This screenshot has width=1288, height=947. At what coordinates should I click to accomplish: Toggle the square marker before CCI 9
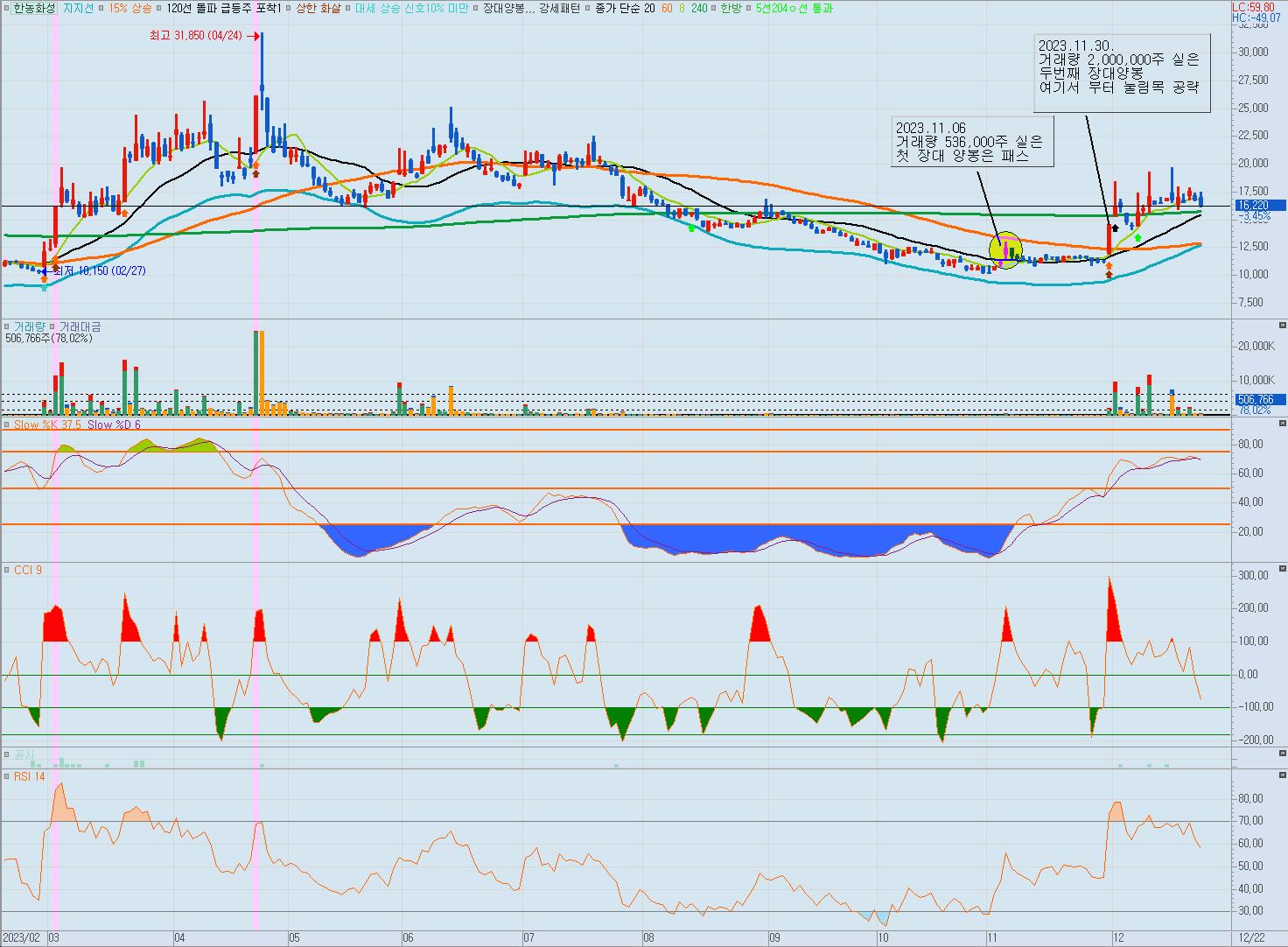[x=7, y=570]
